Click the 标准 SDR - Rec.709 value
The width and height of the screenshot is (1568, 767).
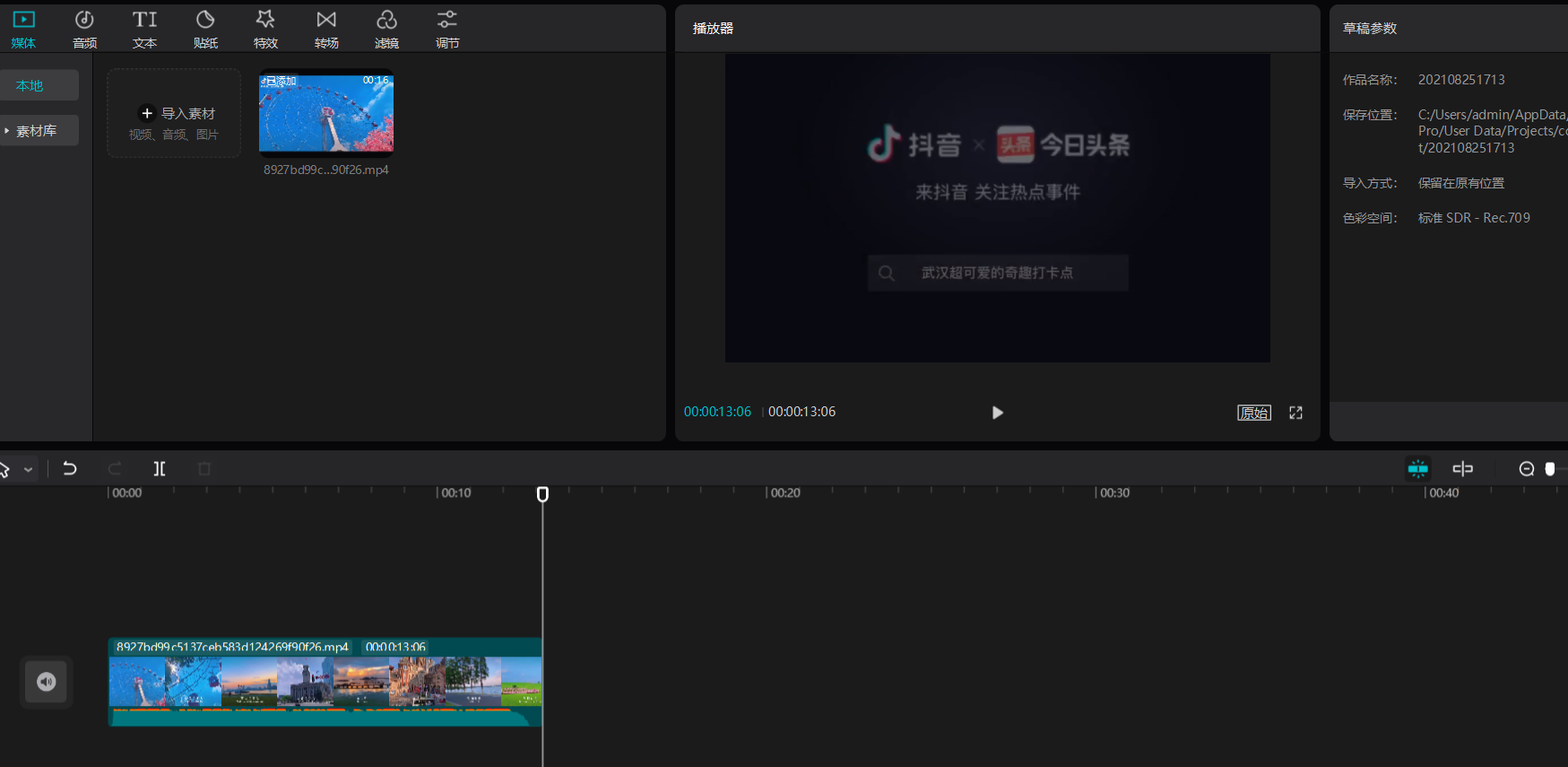pyautogui.click(x=1474, y=218)
